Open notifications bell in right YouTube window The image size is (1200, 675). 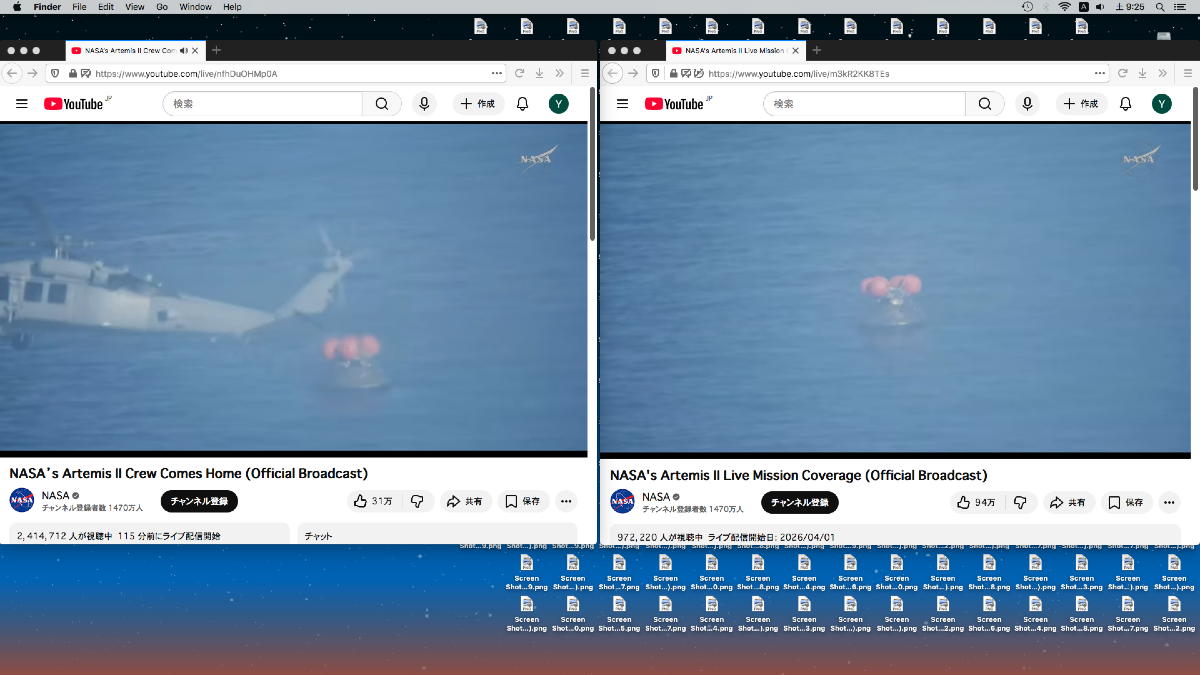pyautogui.click(x=1125, y=103)
